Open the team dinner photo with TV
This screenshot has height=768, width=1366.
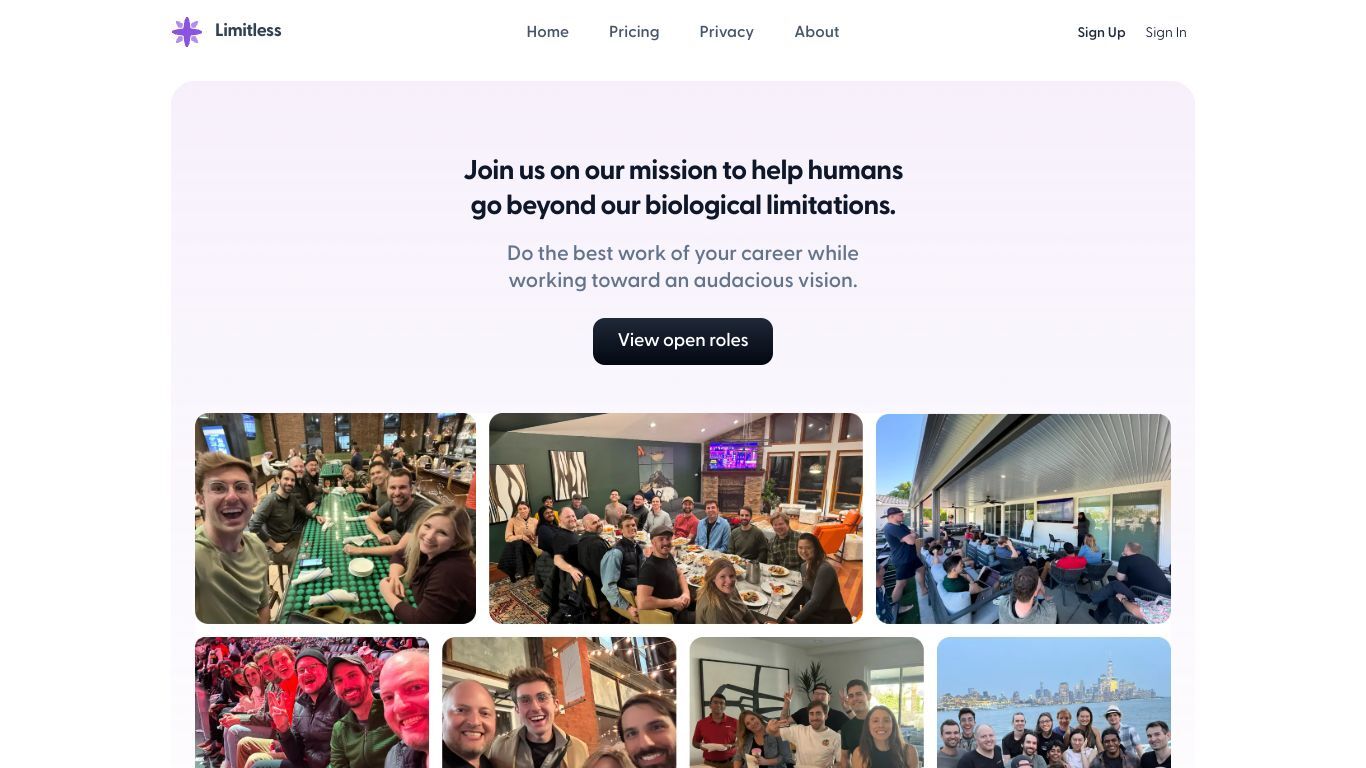click(676, 518)
